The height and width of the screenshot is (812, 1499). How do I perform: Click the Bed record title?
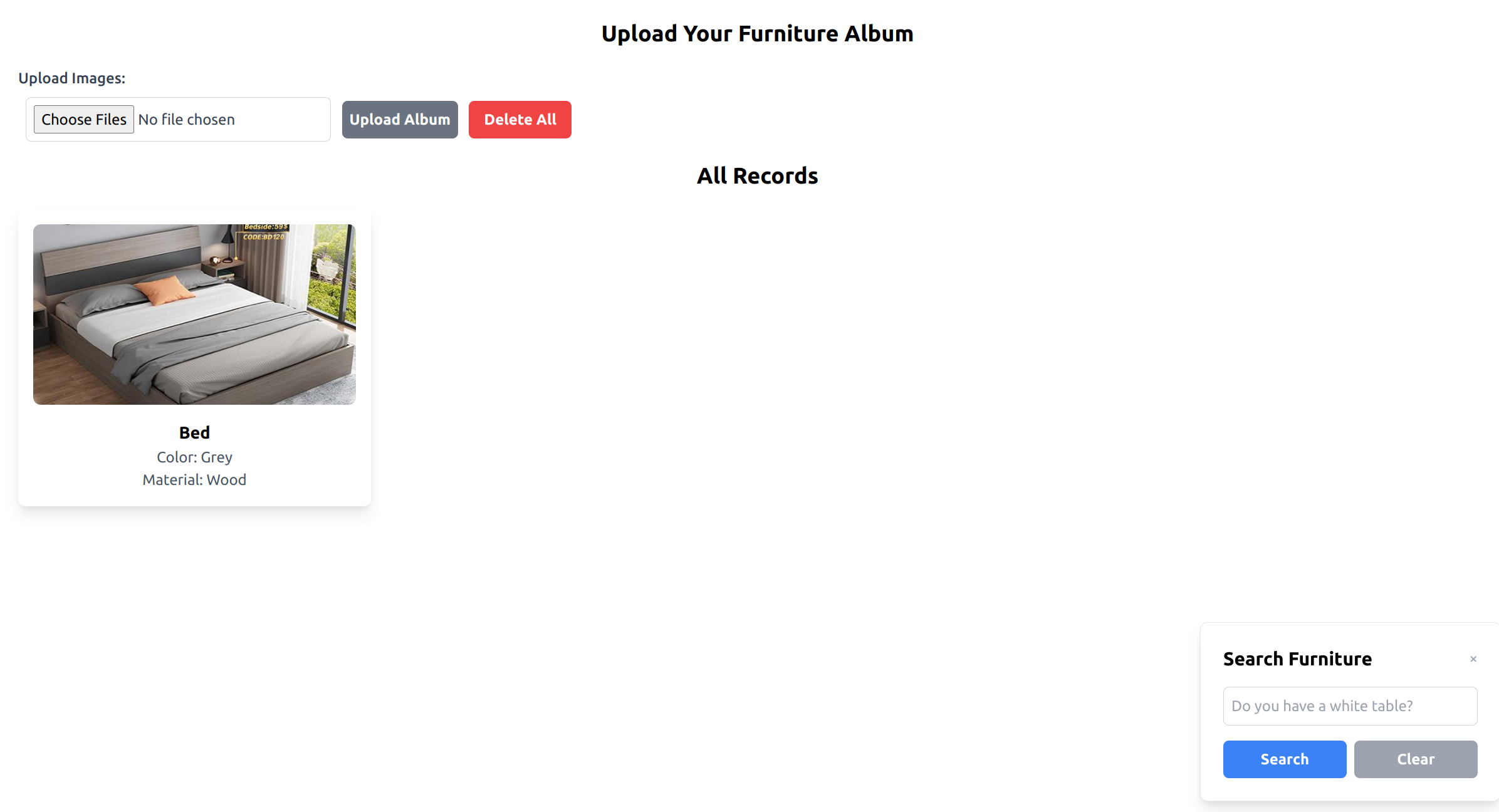click(194, 432)
